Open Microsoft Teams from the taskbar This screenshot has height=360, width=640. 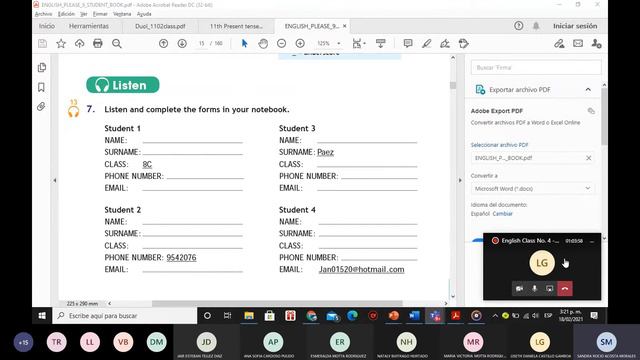[x=435, y=316]
